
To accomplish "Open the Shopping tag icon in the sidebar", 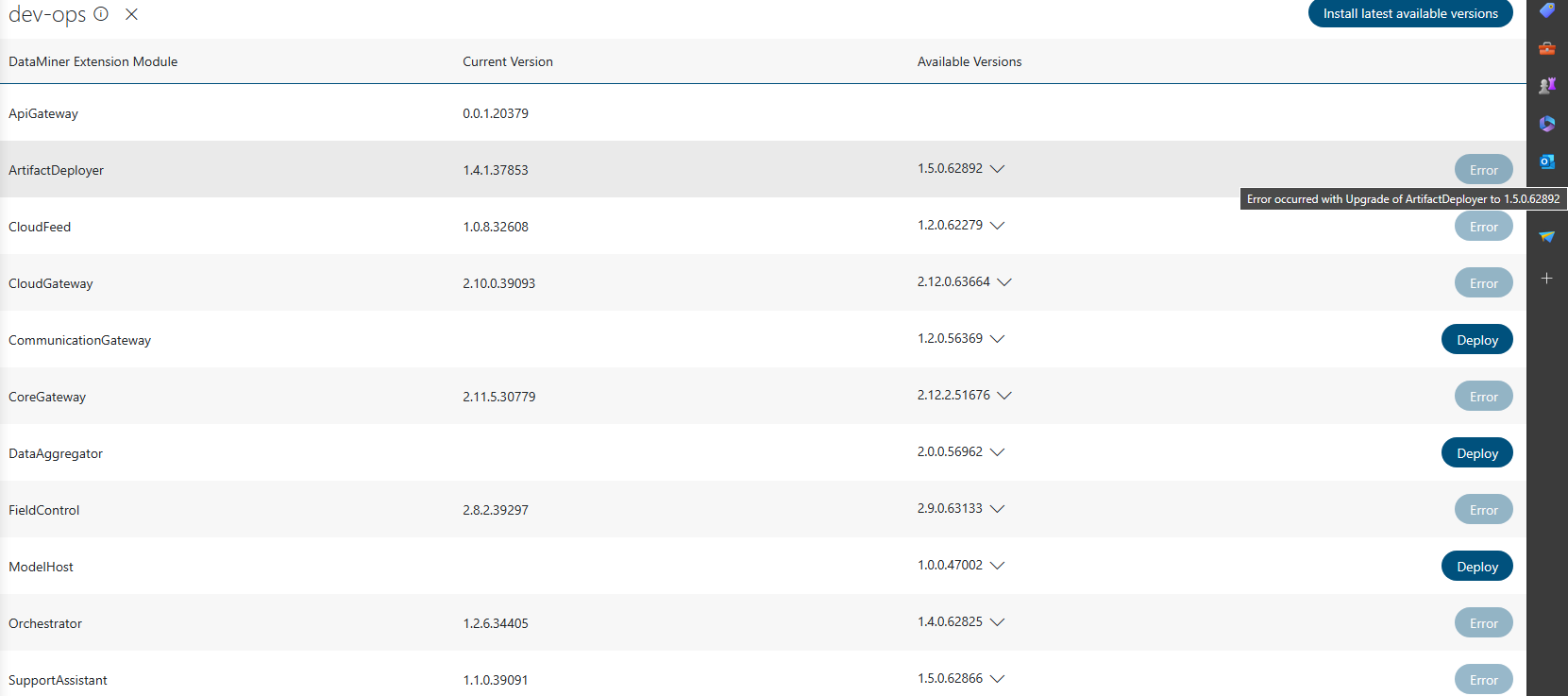I will click(x=1546, y=10).
